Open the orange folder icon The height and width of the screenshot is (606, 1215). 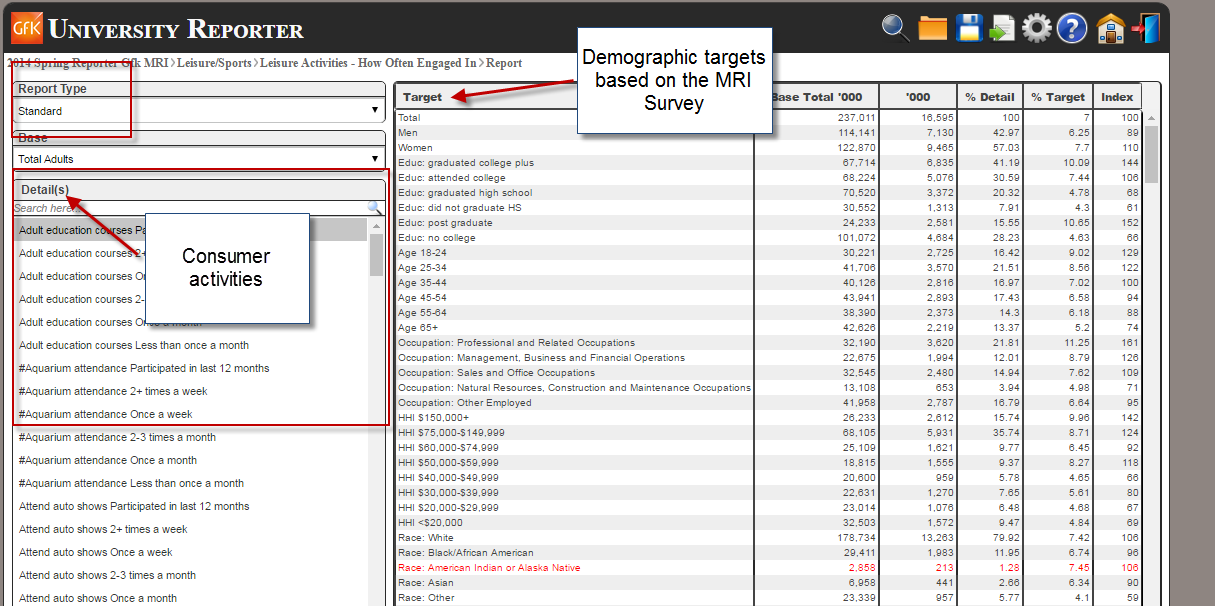point(933,27)
